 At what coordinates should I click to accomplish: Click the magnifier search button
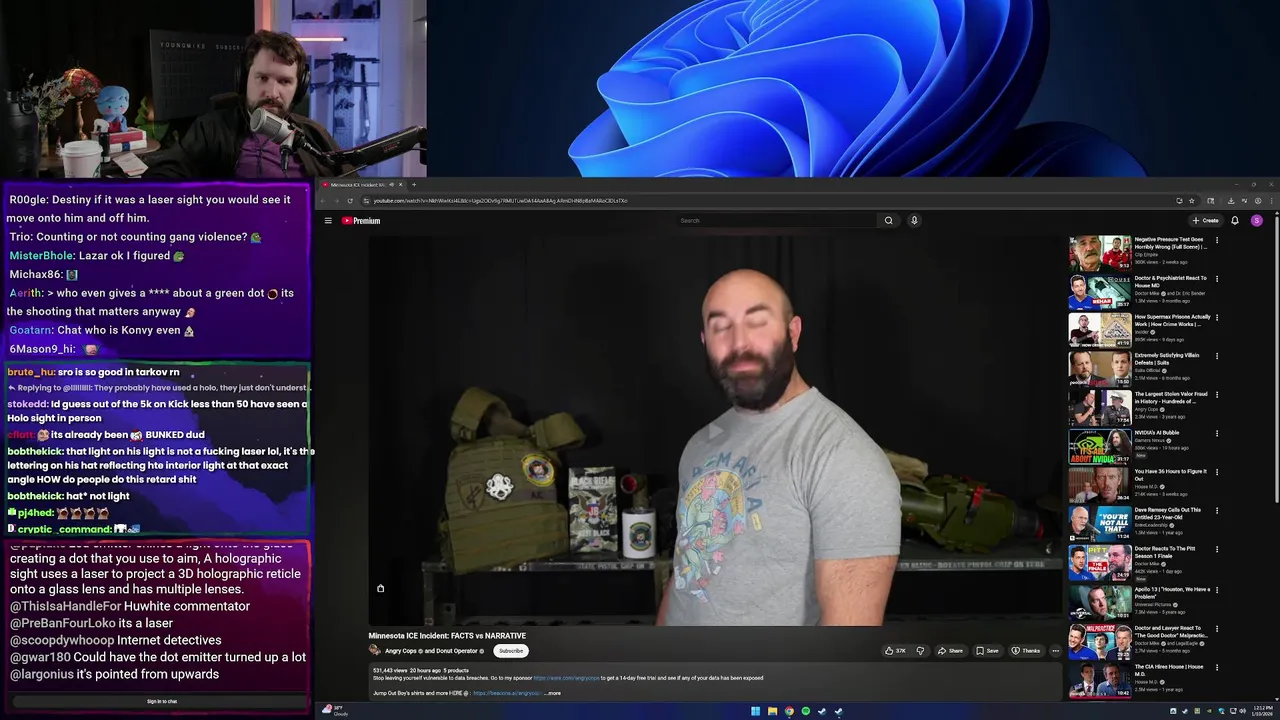point(888,221)
